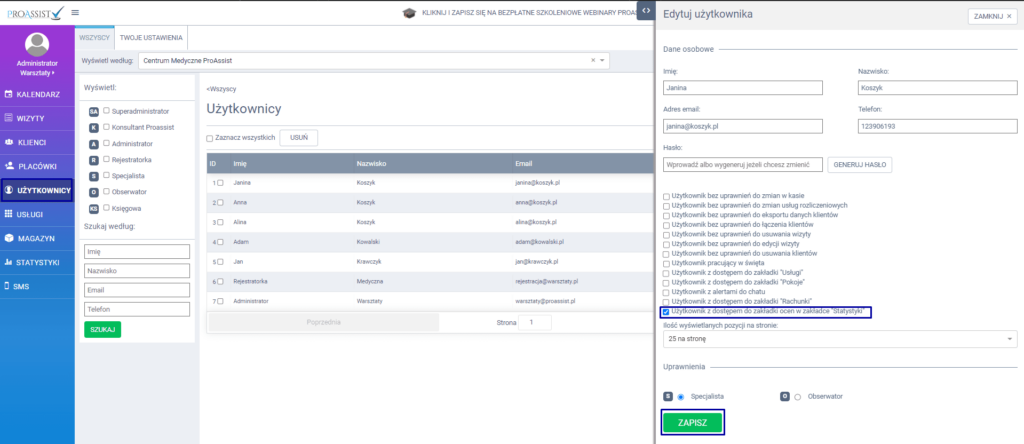Screen dimensions: 1024x444
Task: Open Statystyki section in the sidebar
Action: (38, 262)
